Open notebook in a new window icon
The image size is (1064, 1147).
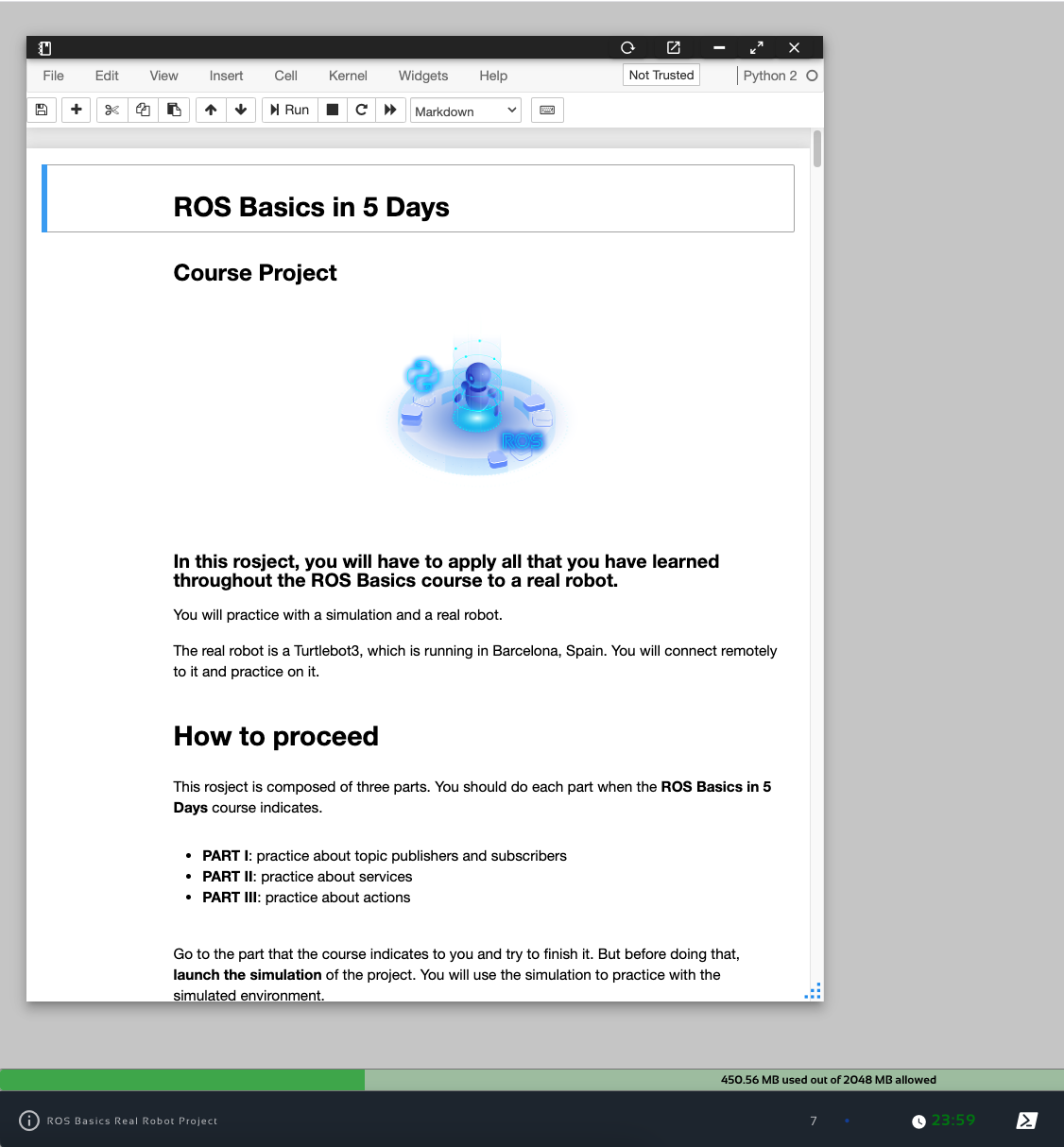coord(674,47)
